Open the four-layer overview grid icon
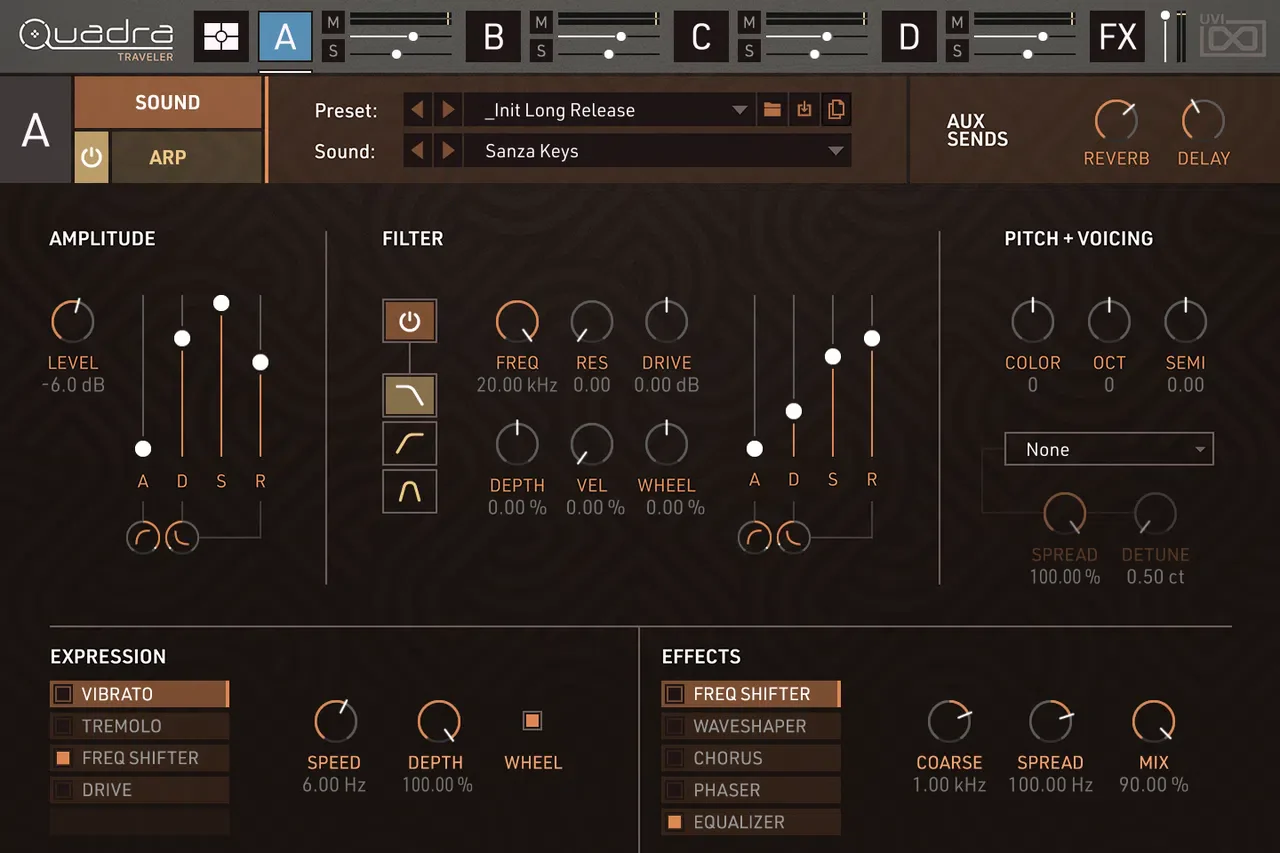Viewport: 1280px width, 853px height. tap(220, 37)
